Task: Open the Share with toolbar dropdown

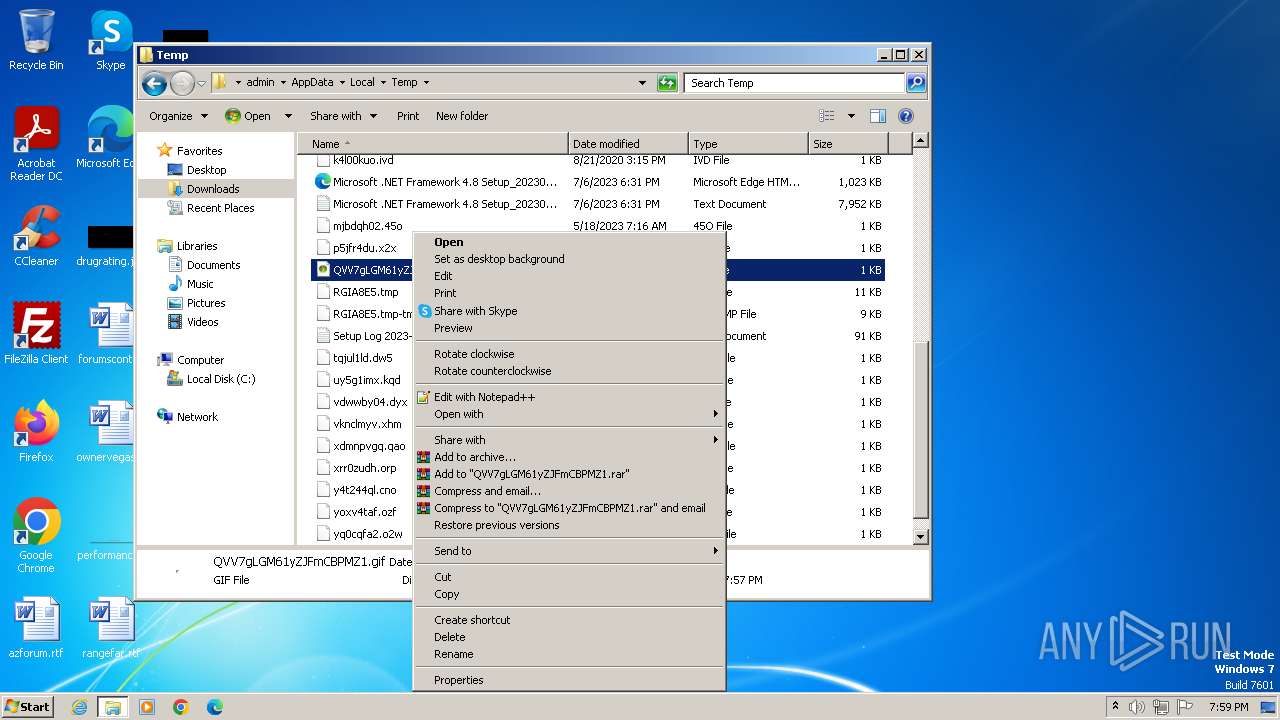Action: [343, 116]
